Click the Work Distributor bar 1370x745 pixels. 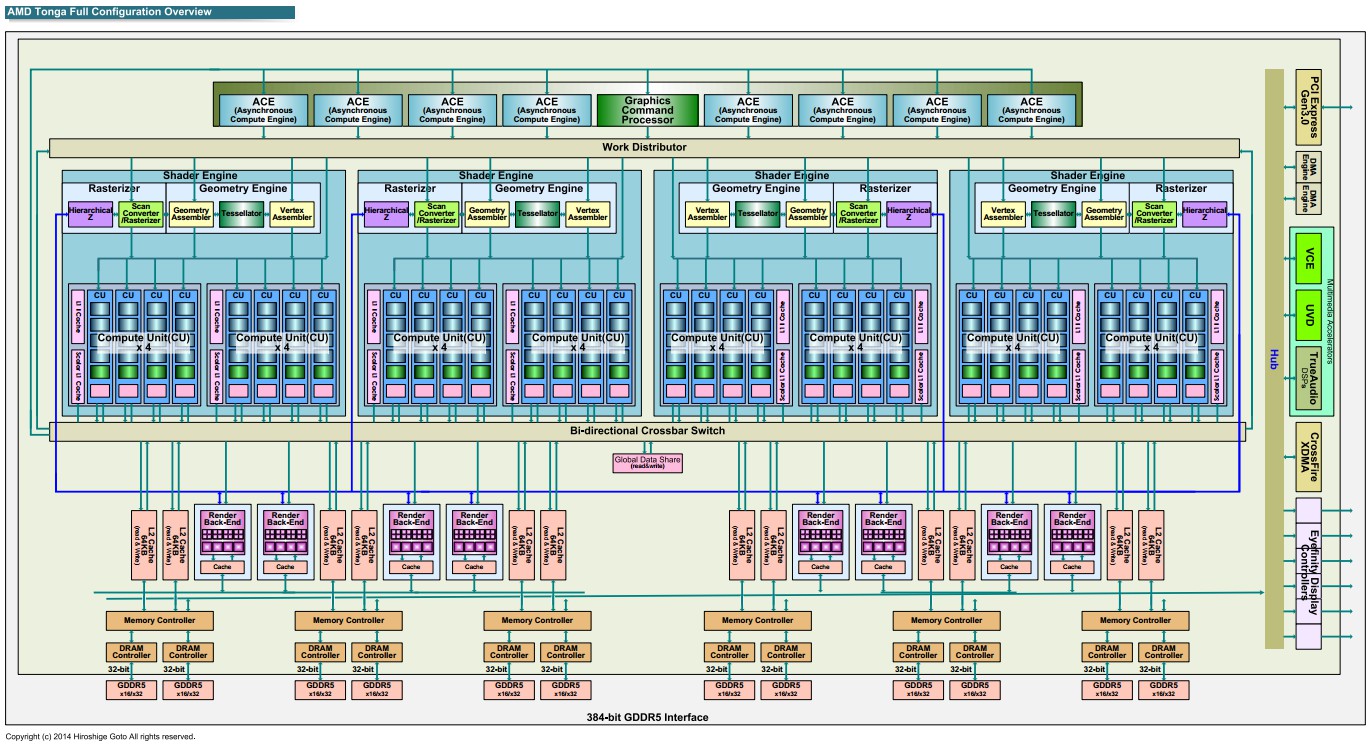coord(644,148)
